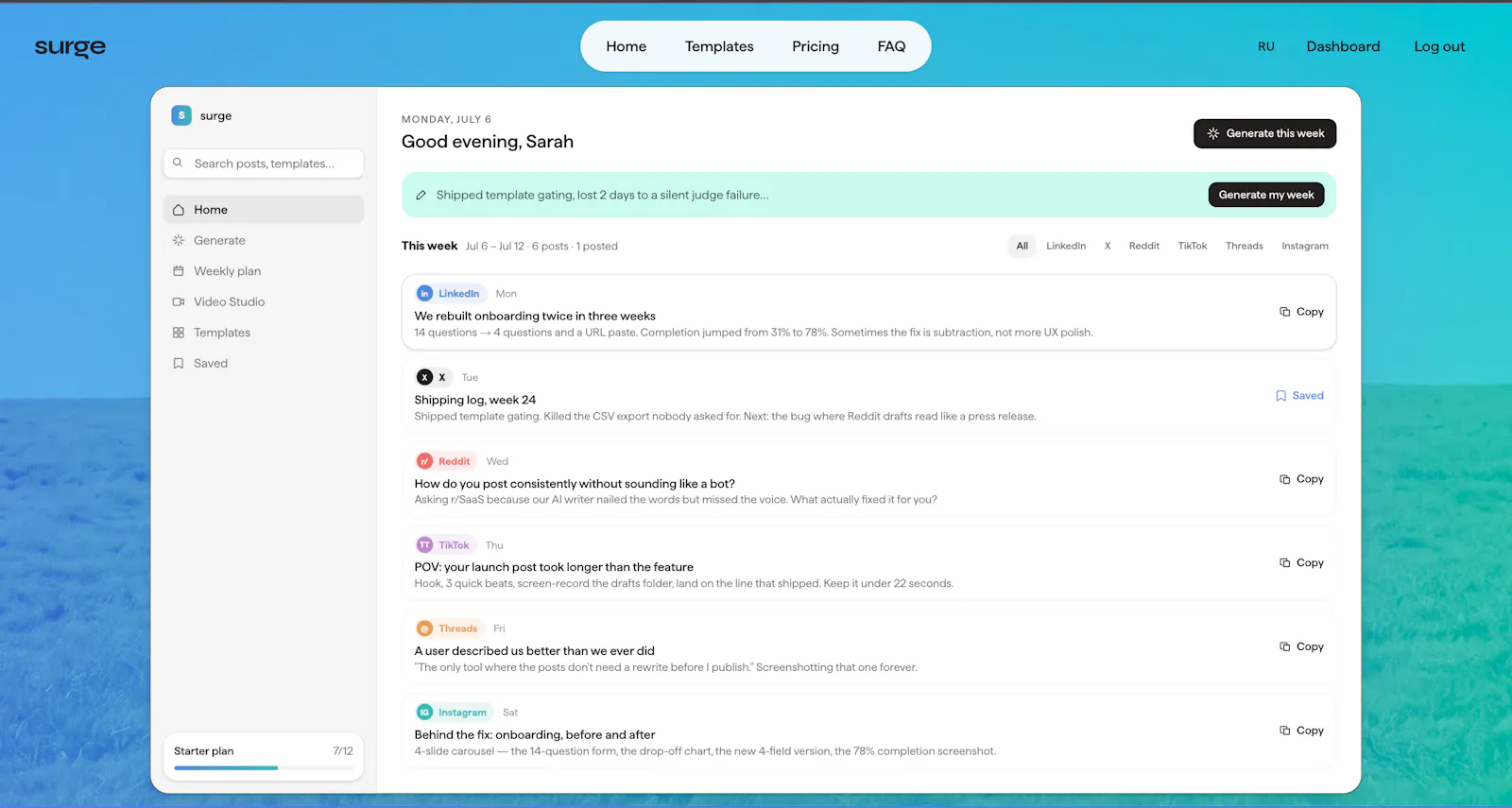Click the search magnifier icon in the sidebar
The height and width of the screenshot is (808, 1512).
point(178,163)
